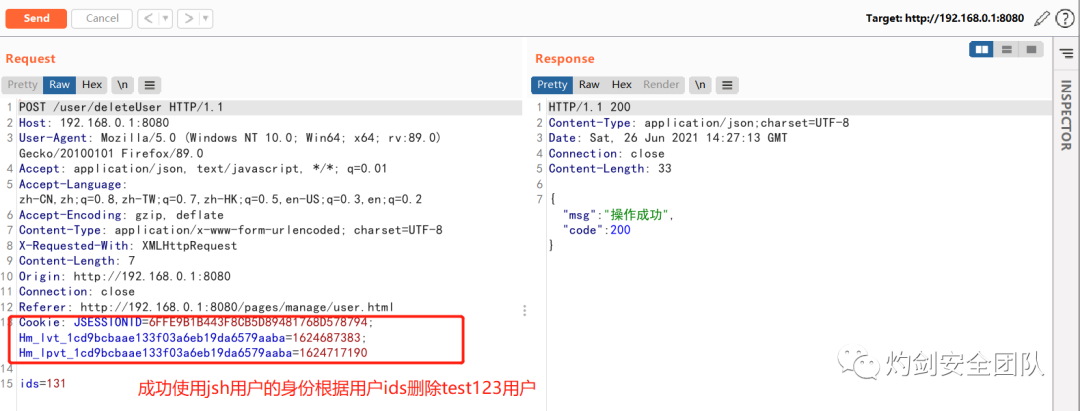Click the HTTP/1.1 200 status line
This screenshot has height=411, width=1080.
coord(589,107)
